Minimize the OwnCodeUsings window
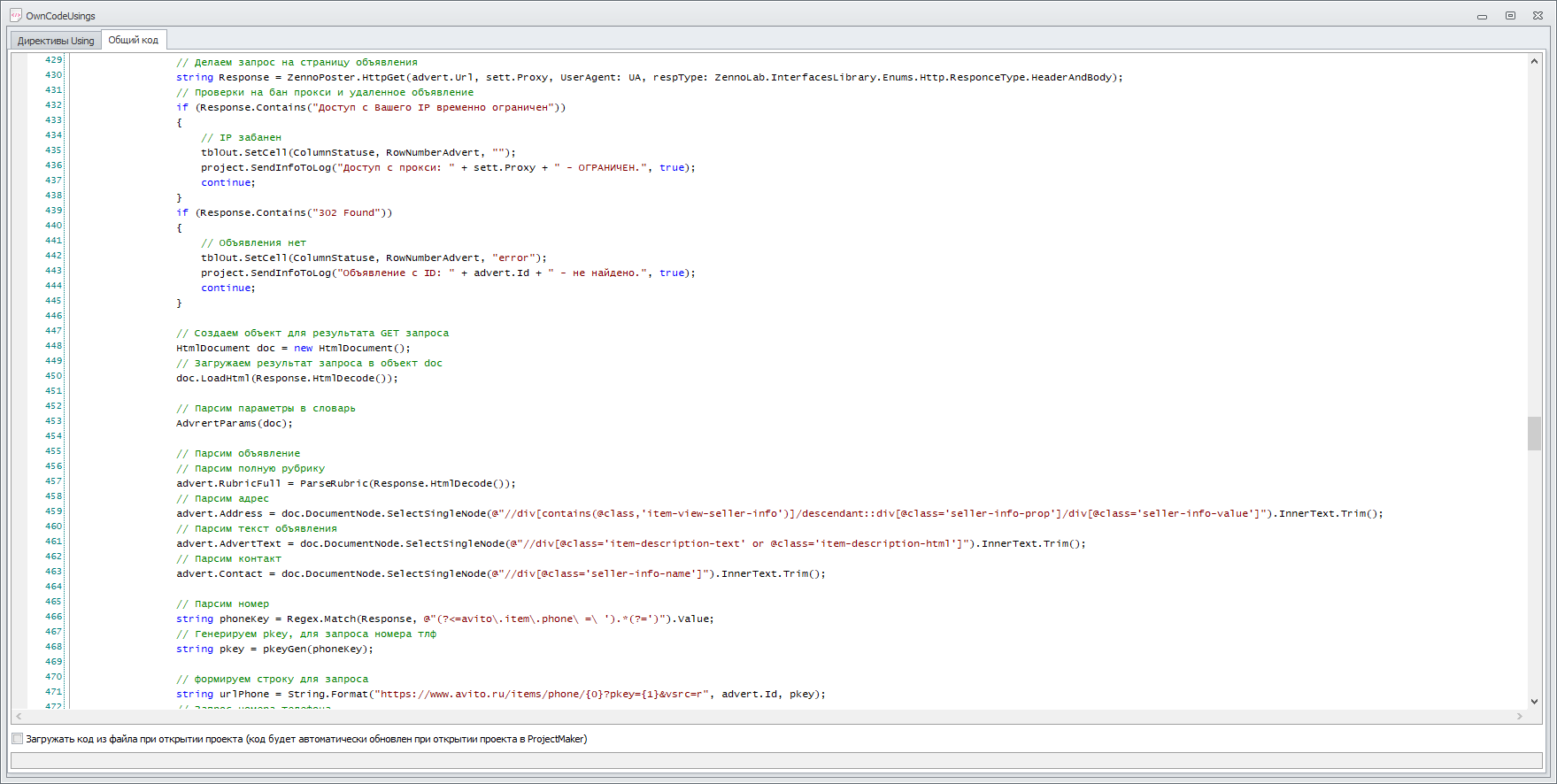This screenshot has width=1557, height=784. (1482, 16)
